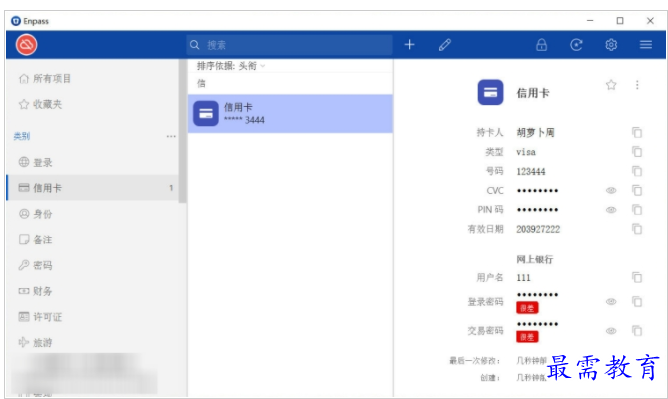Open 收藏夹 favorites in the sidebar
This screenshot has height=399, width=668.
(93, 104)
